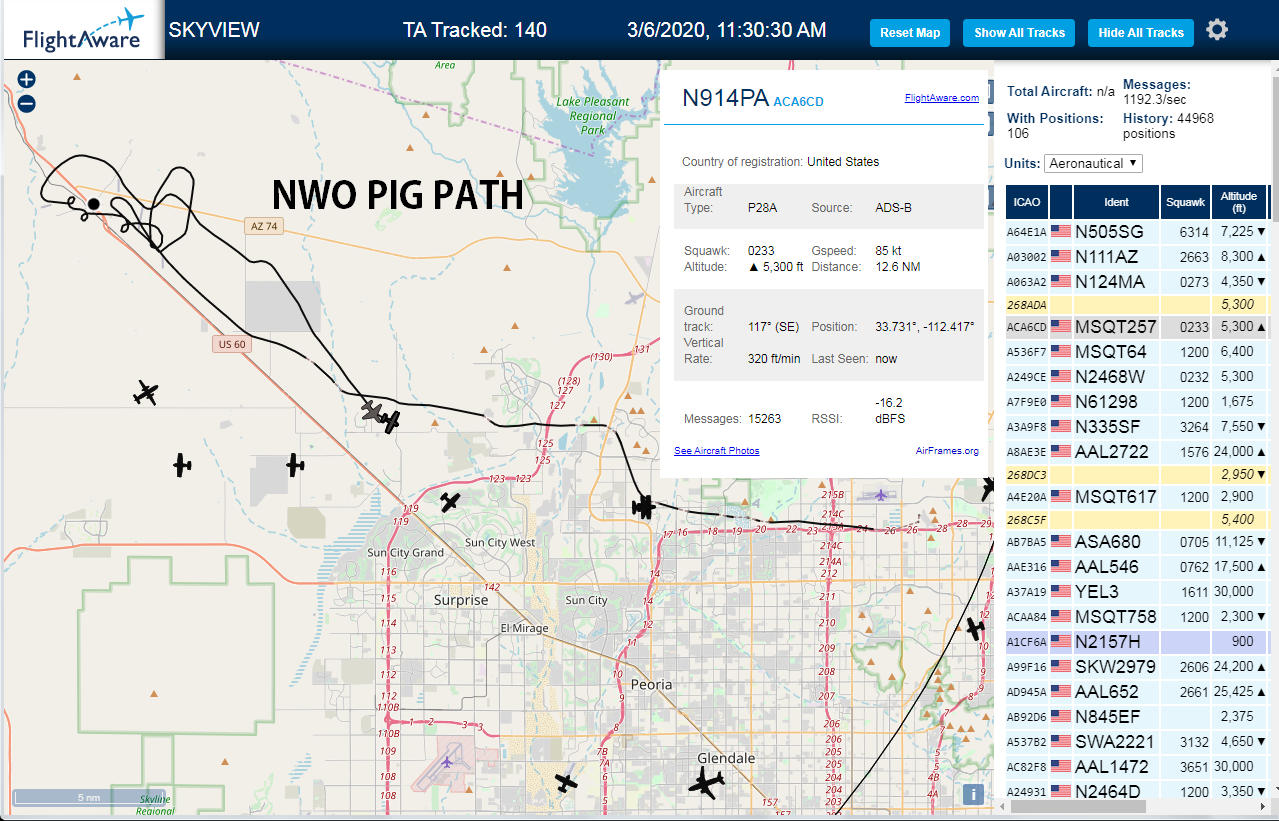The width and height of the screenshot is (1279, 821).
Task: Select the N111AZ aircraft row
Action: pos(1137,257)
